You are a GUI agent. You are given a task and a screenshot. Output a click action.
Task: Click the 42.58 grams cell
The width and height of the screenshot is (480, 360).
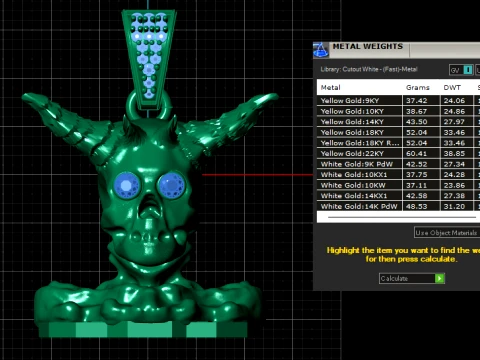(x=421, y=196)
